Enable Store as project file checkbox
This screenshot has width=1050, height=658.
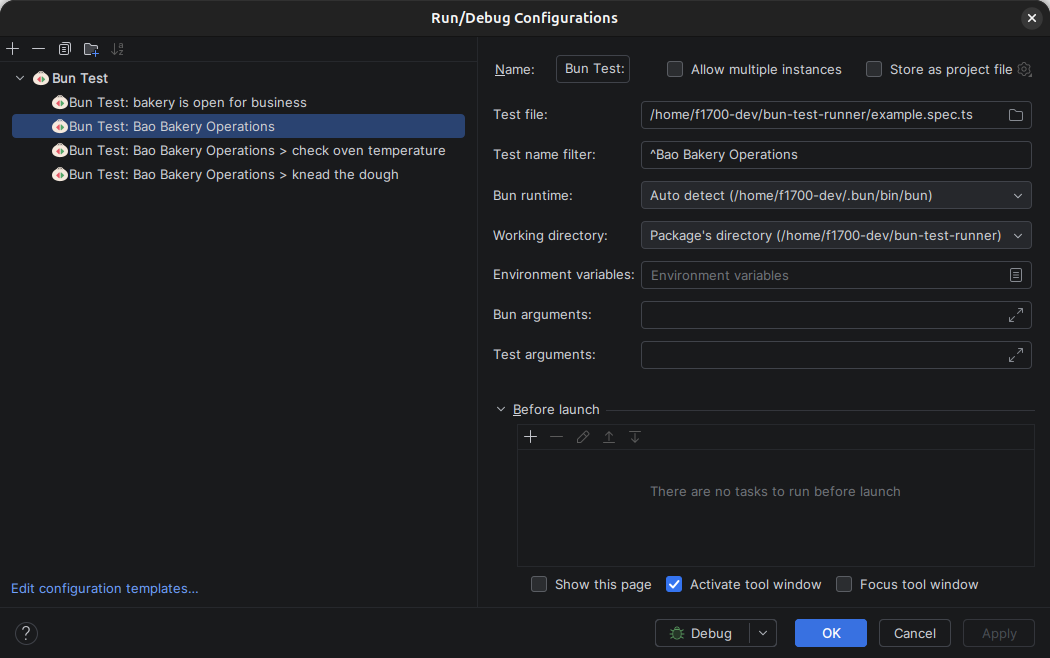point(874,69)
